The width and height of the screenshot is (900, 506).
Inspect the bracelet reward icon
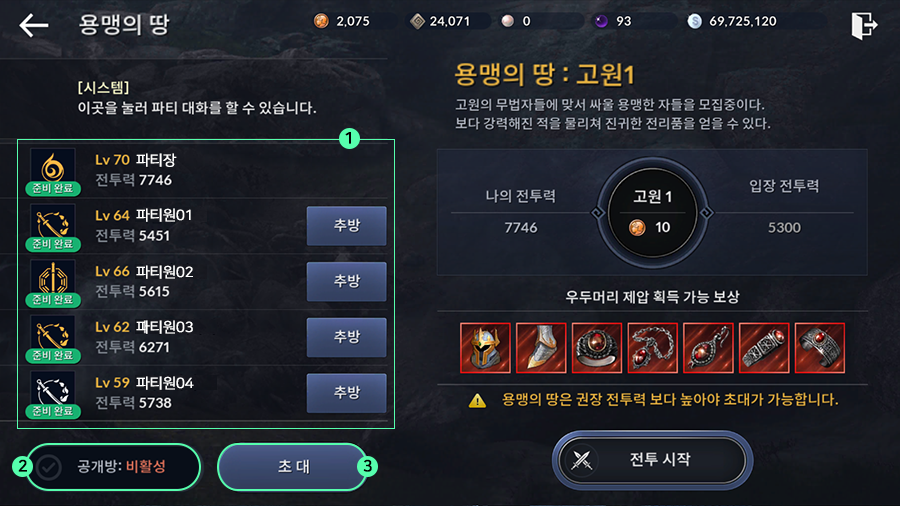click(x=820, y=348)
